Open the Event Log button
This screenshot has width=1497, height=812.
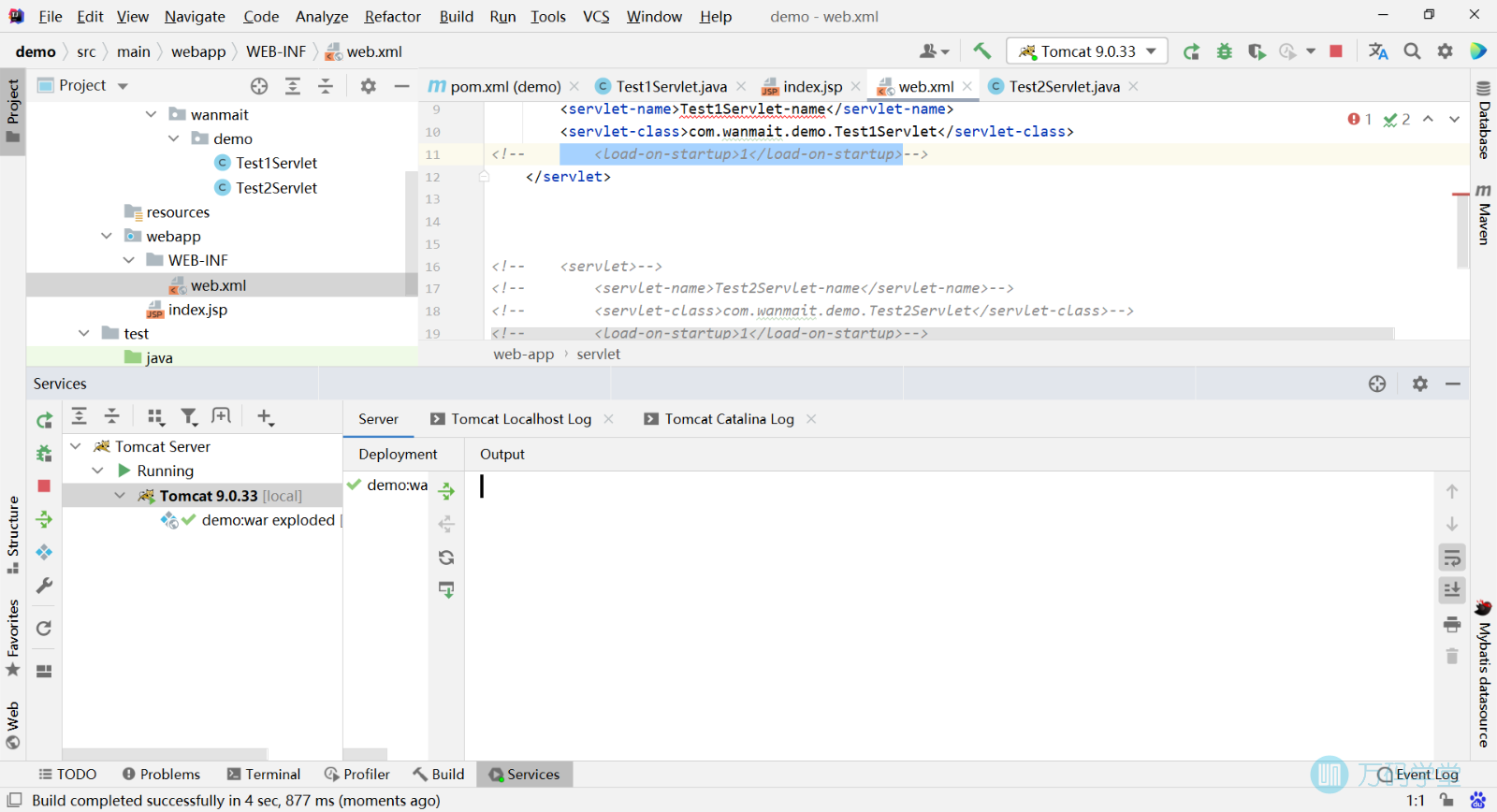click(1417, 775)
